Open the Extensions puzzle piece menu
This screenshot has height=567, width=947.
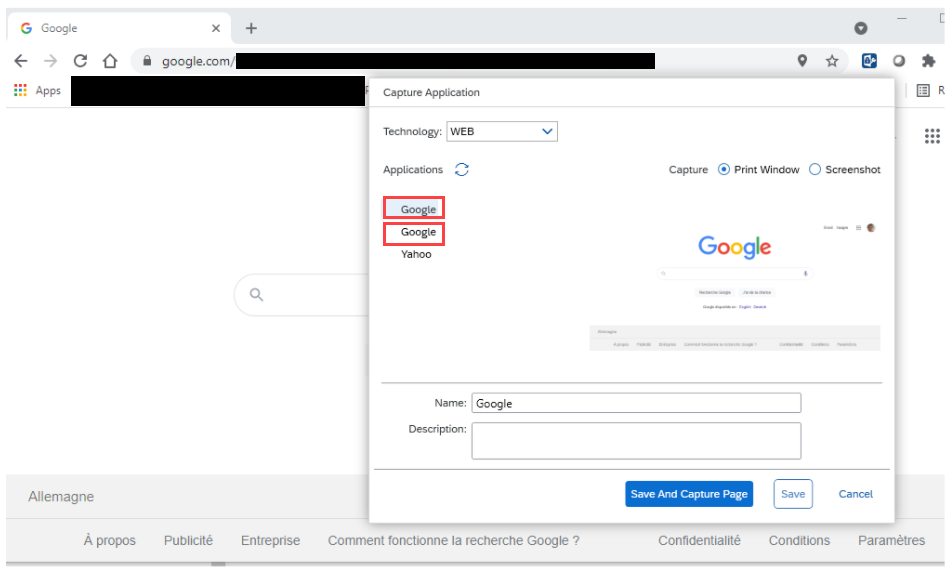(x=928, y=60)
